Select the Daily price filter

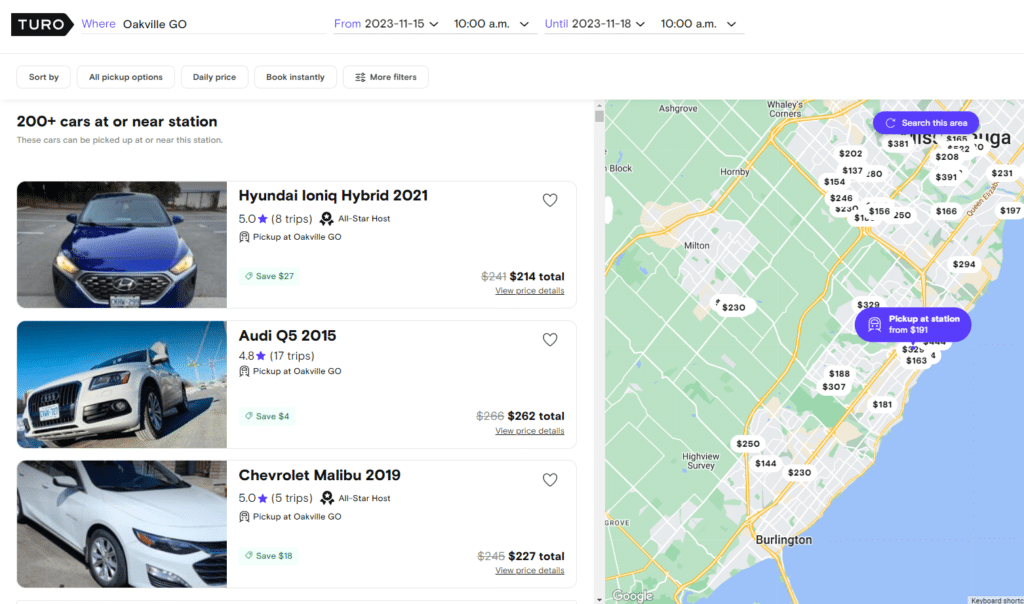pyautogui.click(x=214, y=76)
